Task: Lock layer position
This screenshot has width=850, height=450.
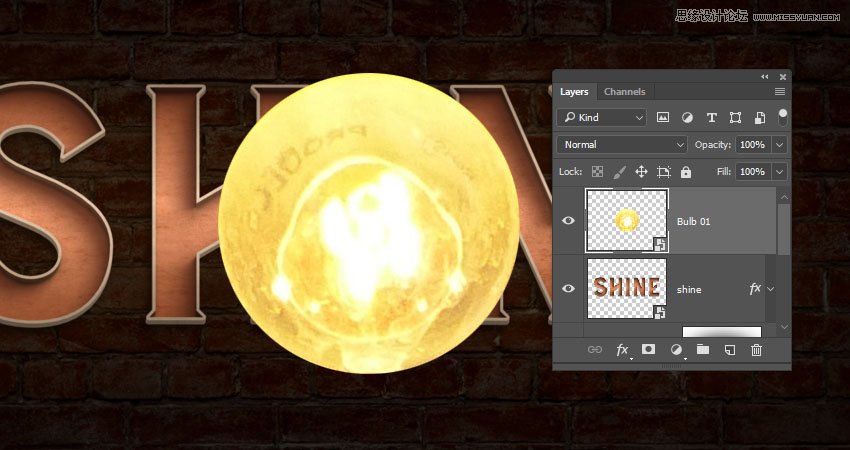Action: click(x=641, y=172)
